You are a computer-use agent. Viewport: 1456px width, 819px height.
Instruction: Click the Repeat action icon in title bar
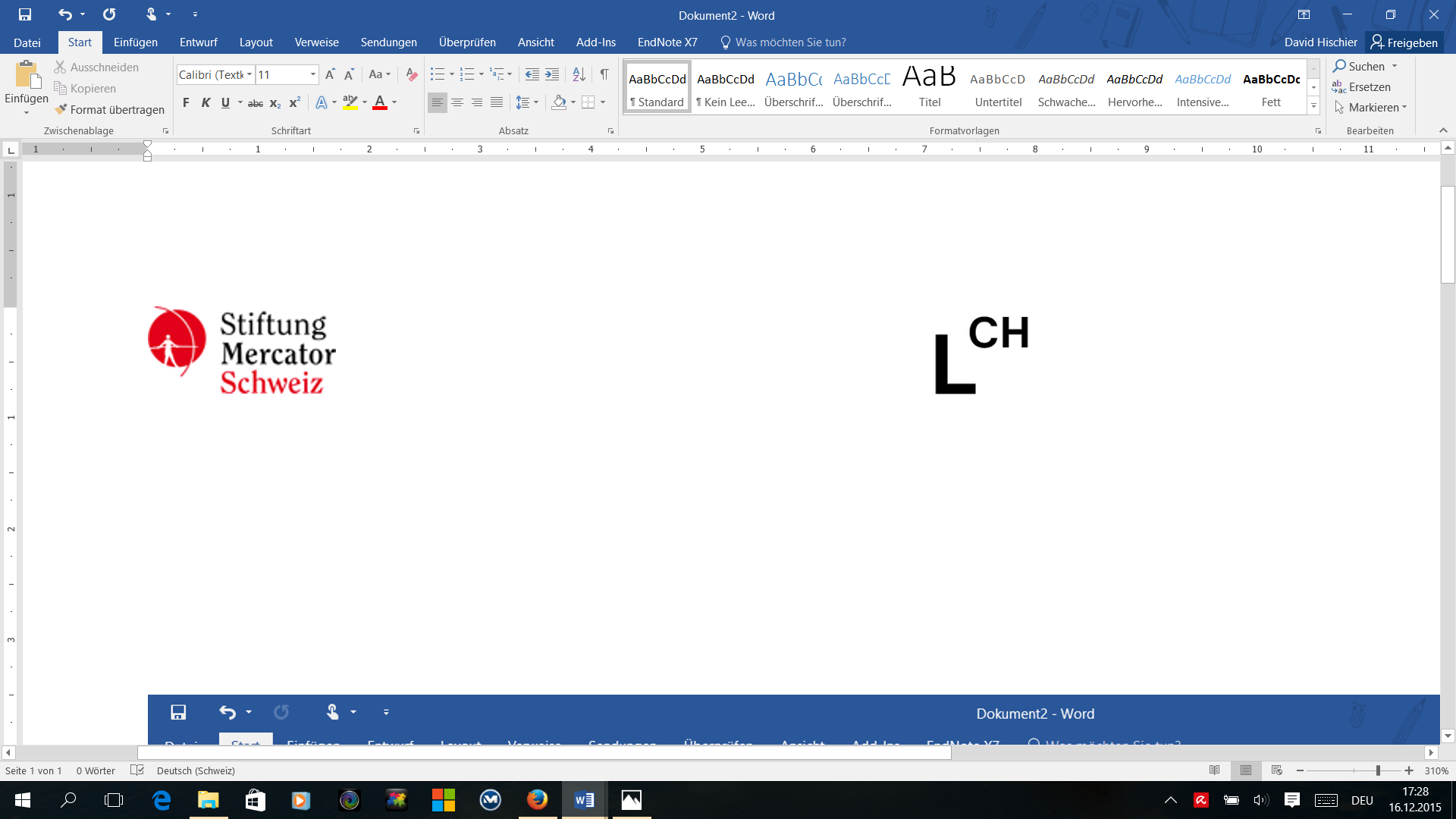[x=109, y=14]
